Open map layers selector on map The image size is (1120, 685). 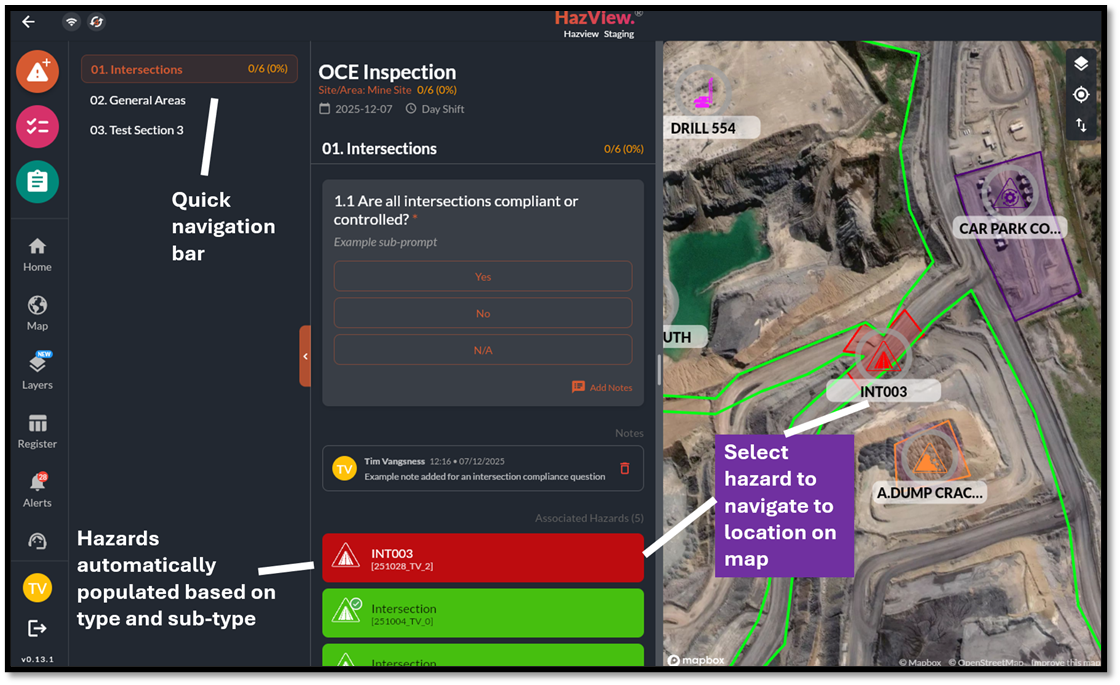coord(1081,64)
